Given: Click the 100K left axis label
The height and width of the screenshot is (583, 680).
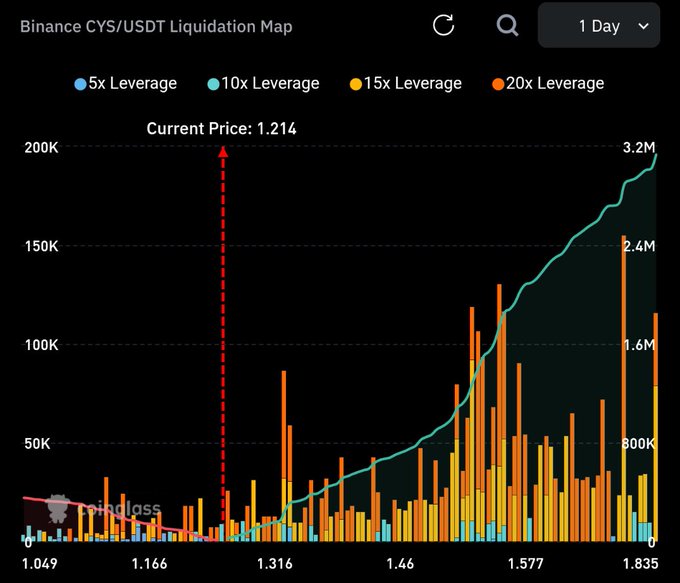Looking at the screenshot, I should click(41, 345).
